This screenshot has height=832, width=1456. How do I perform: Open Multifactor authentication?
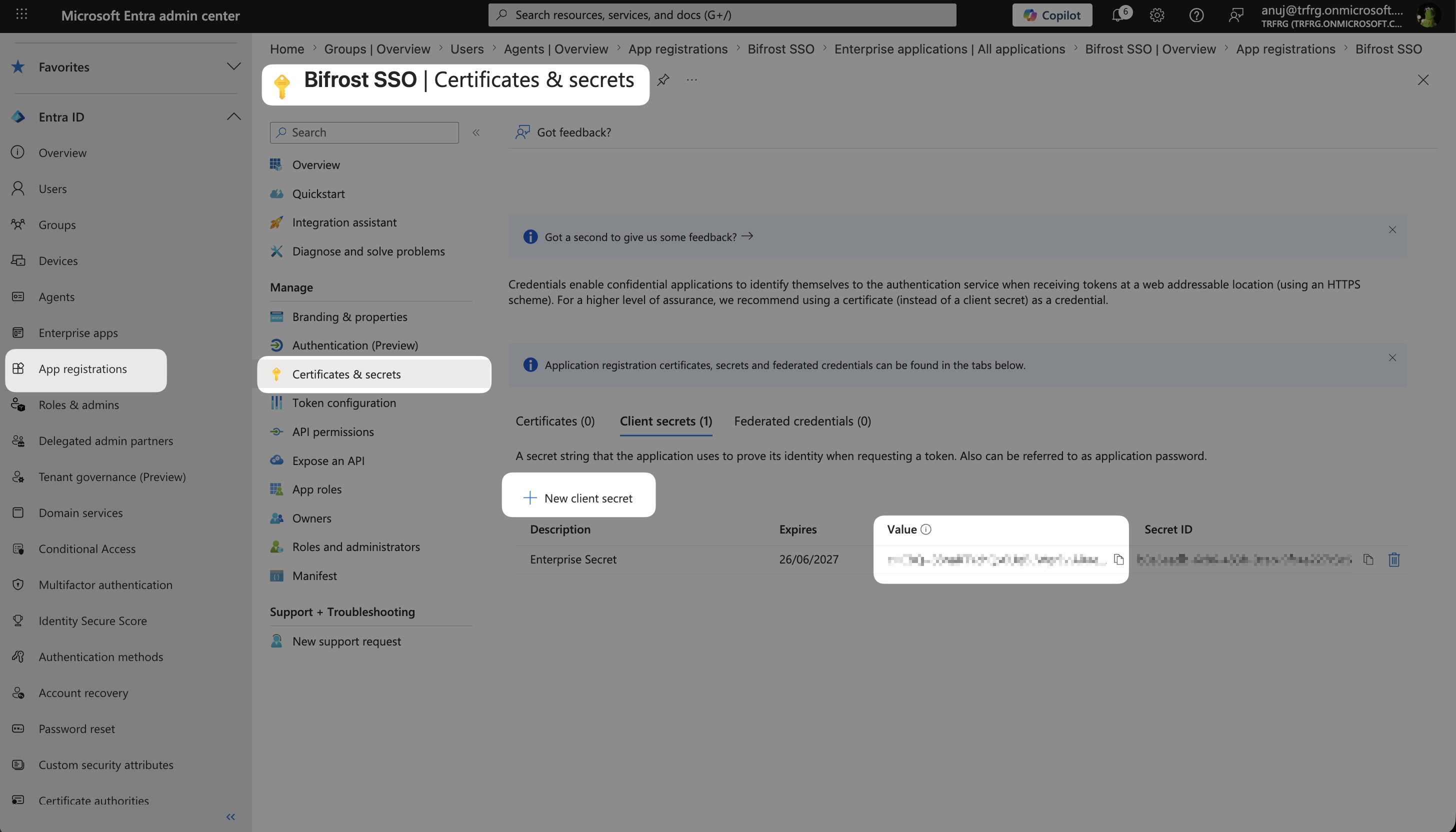105,584
